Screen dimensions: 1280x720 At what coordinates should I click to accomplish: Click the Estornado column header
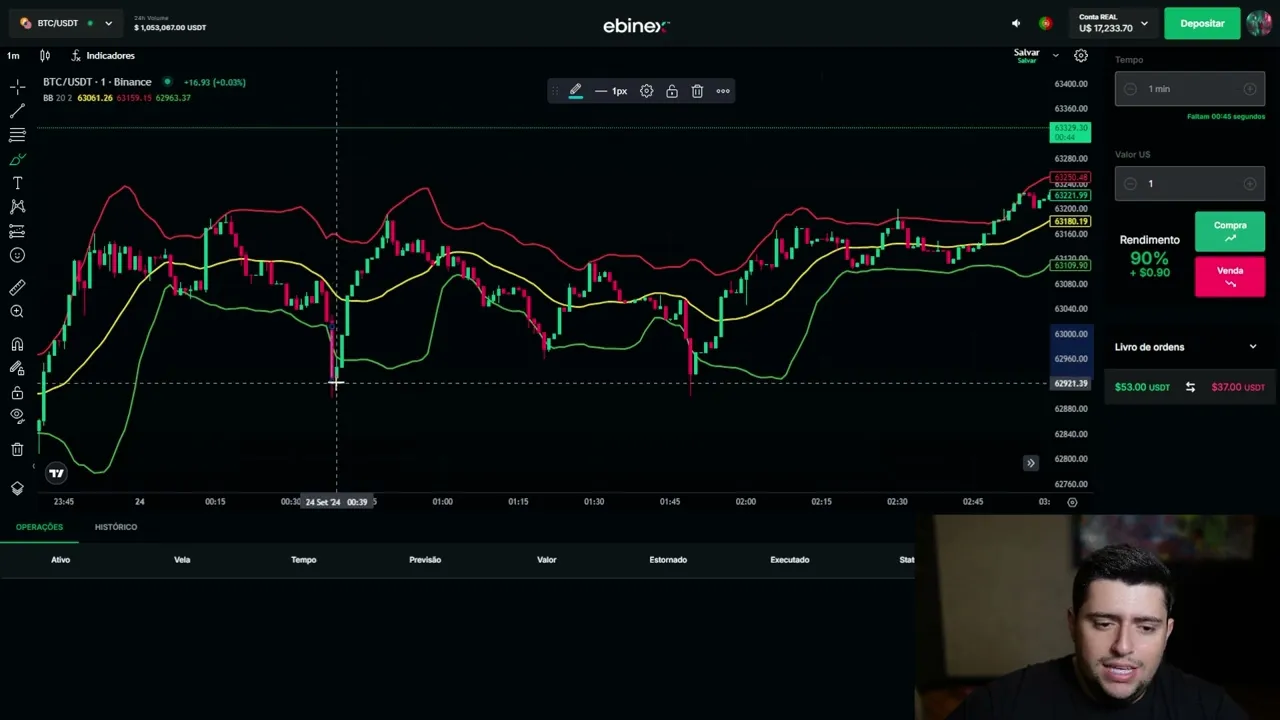point(668,560)
